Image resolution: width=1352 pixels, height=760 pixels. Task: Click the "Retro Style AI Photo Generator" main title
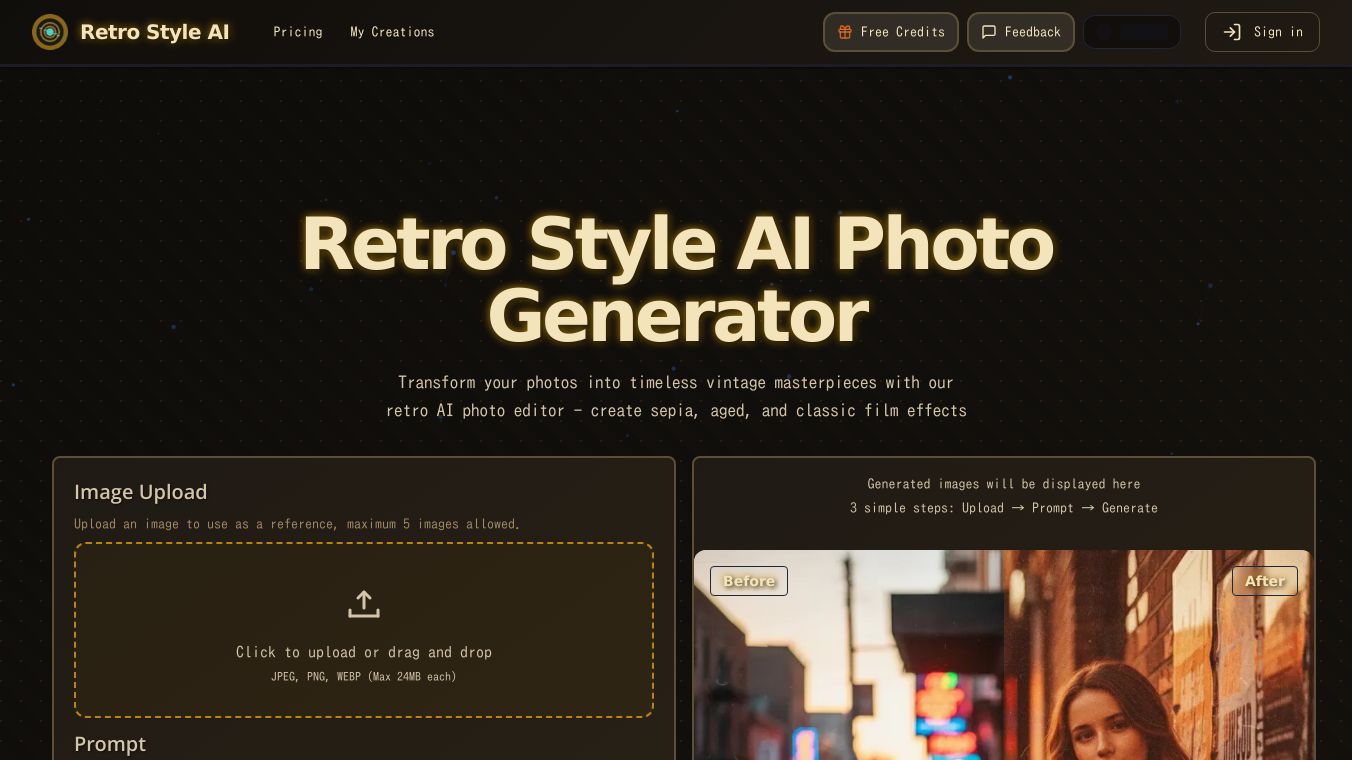(677, 280)
